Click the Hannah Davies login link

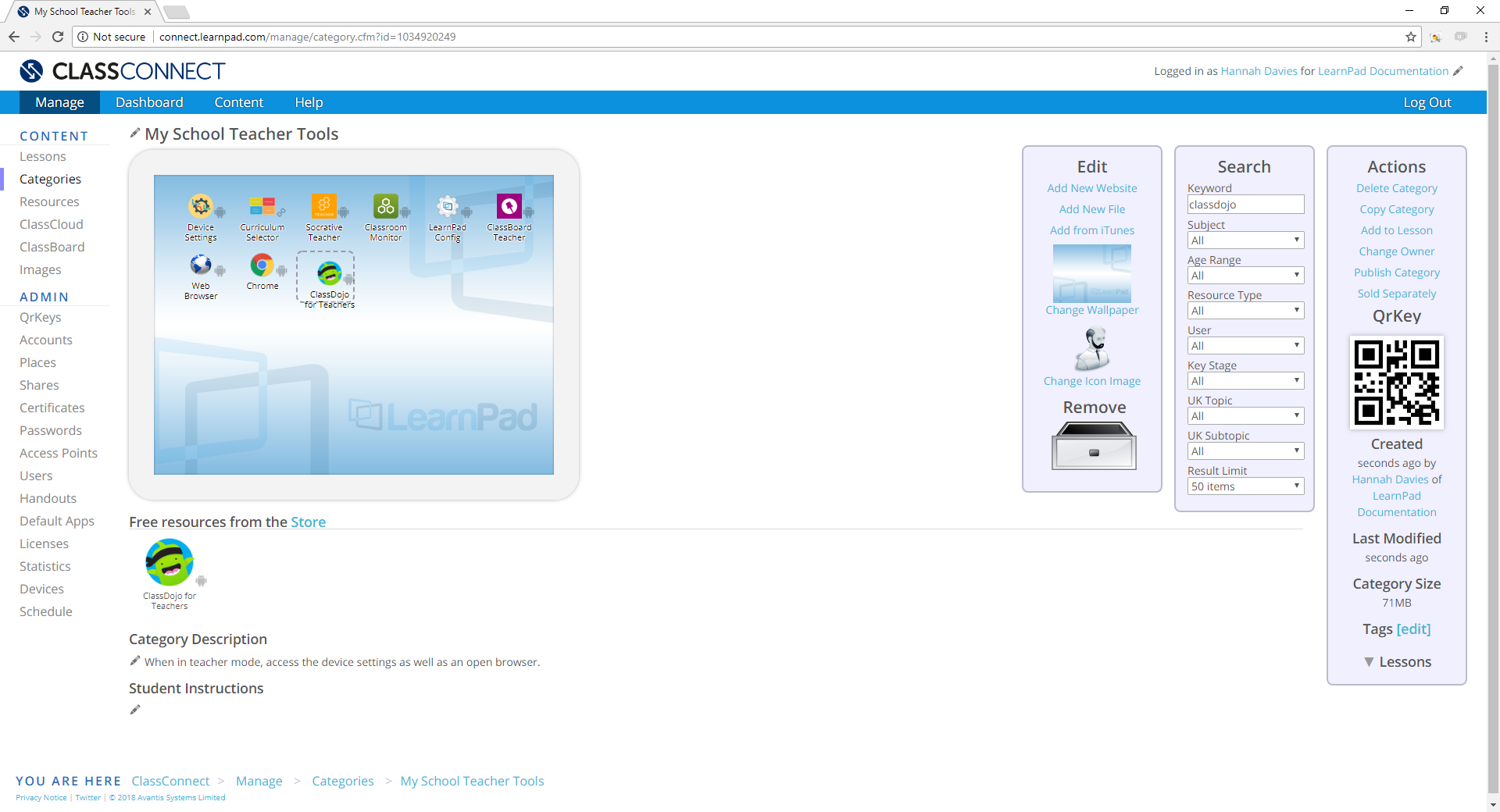click(1259, 71)
